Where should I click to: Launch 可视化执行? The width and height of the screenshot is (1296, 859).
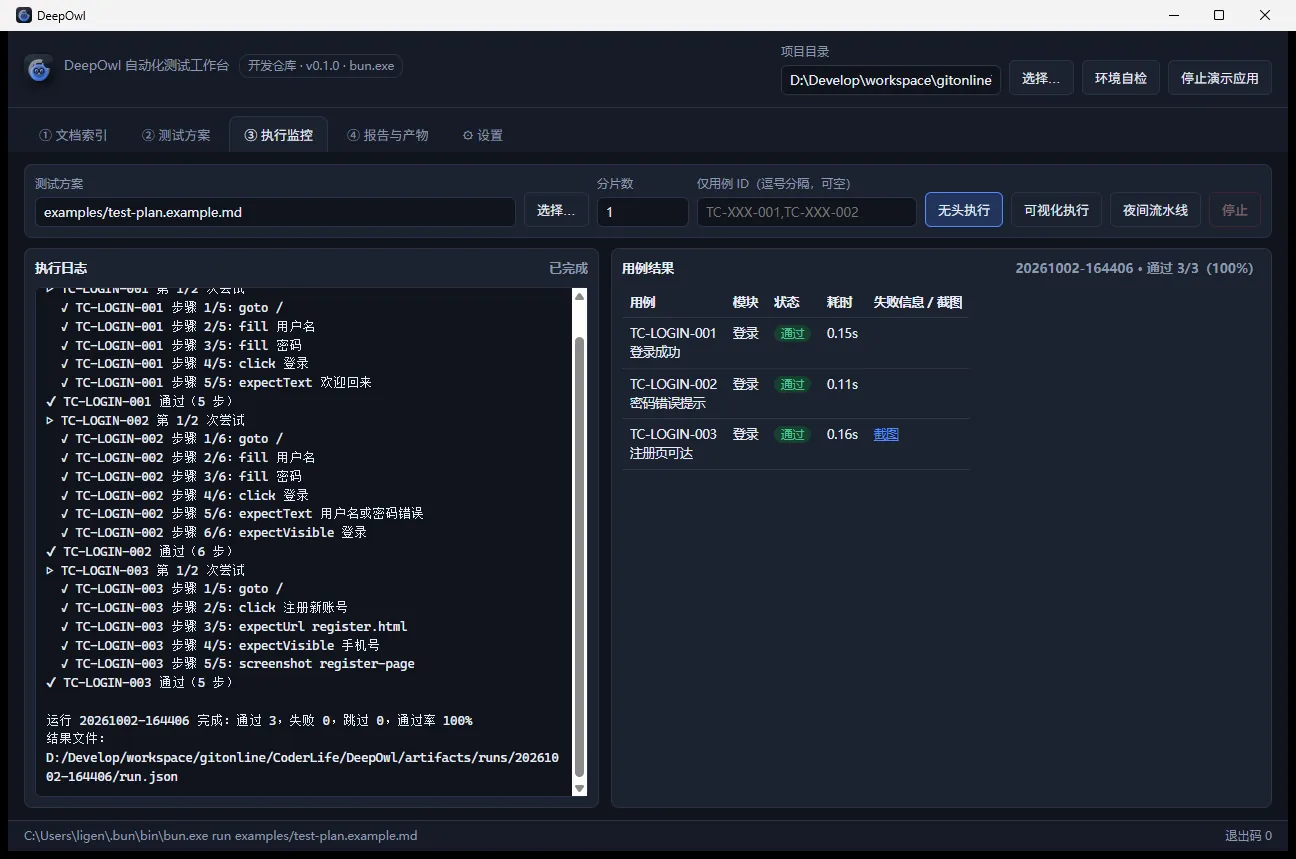1056,210
